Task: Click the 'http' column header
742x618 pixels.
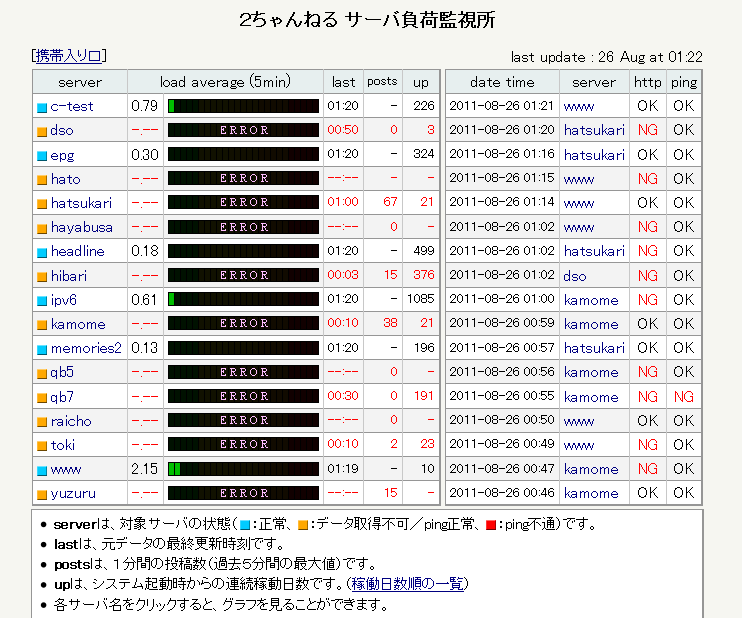Action: [x=647, y=82]
